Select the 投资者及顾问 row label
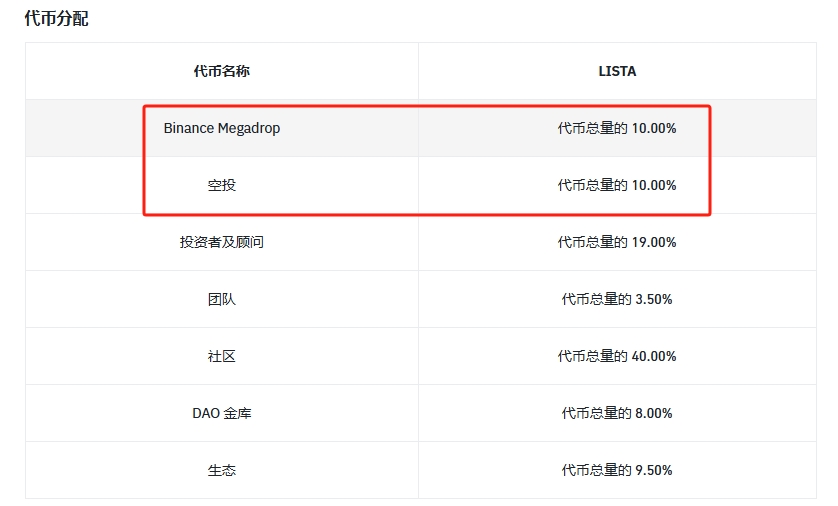This screenshot has width=838, height=506. click(221, 242)
